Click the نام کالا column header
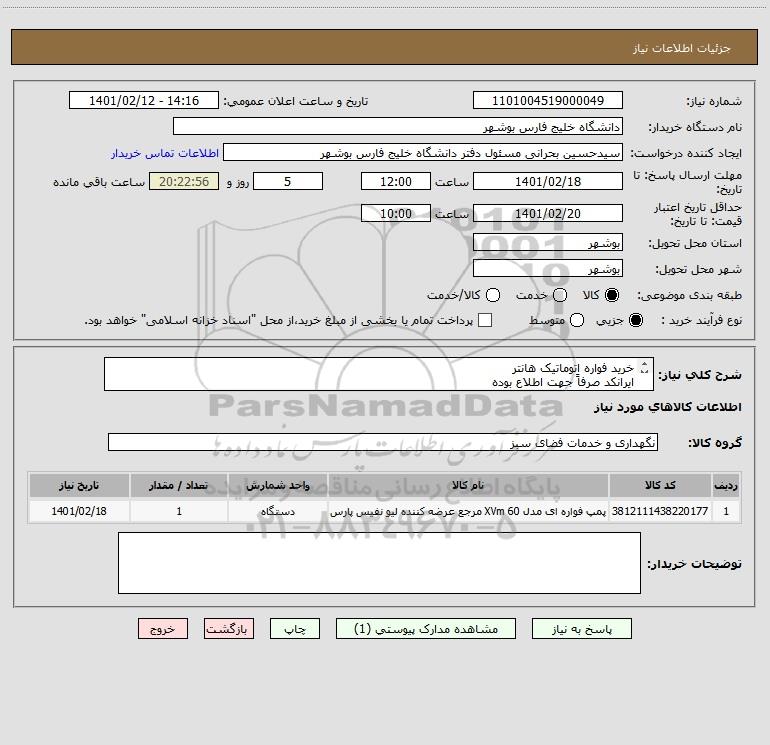 click(x=468, y=486)
